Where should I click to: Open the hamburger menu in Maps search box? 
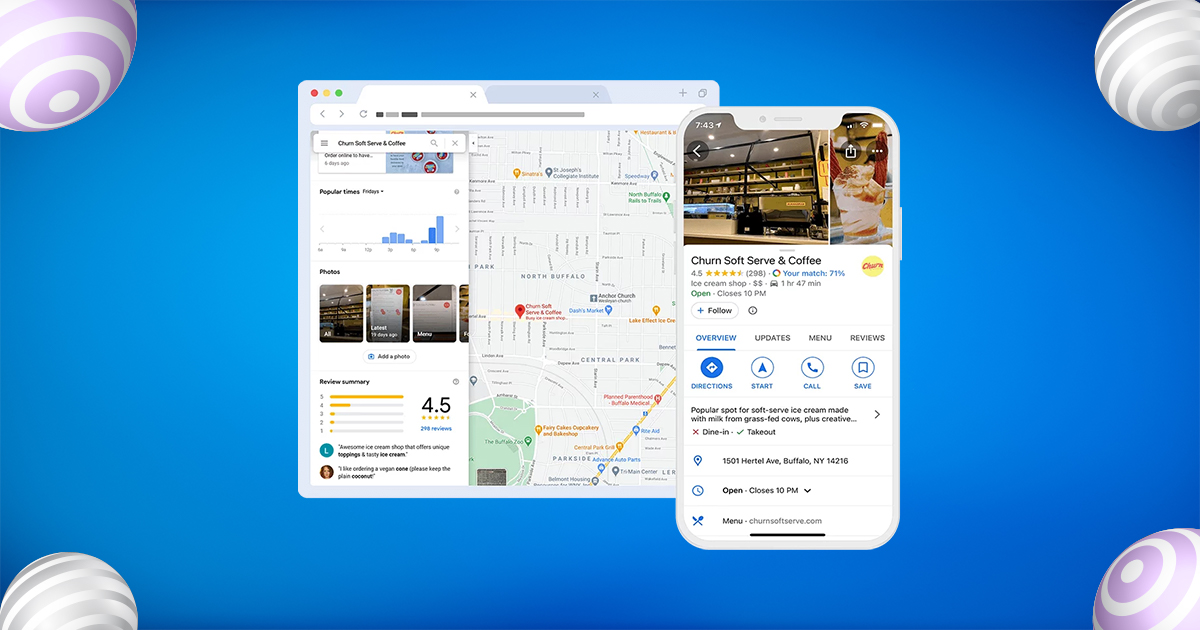pos(324,143)
